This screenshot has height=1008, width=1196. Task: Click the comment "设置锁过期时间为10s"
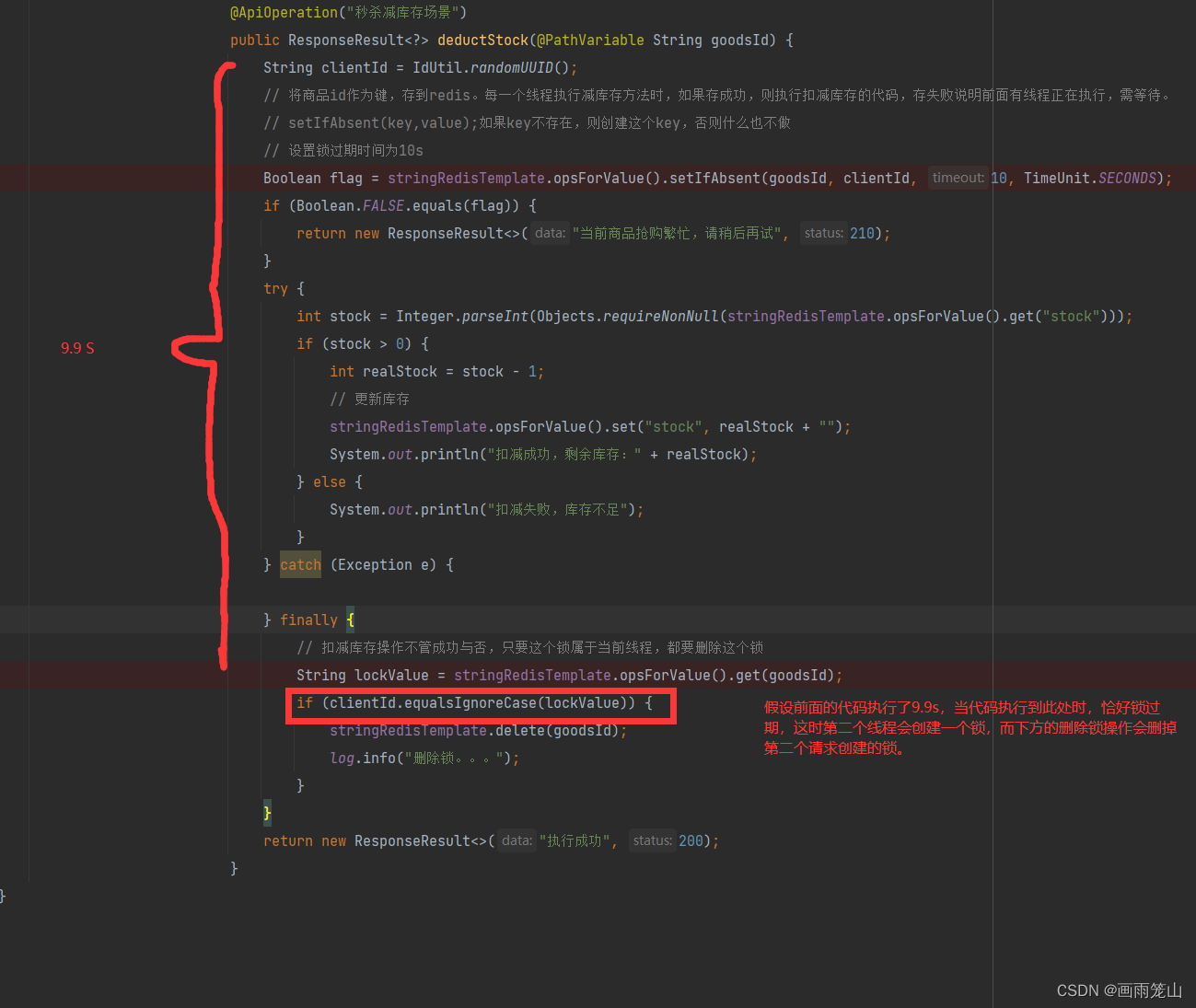click(x=343, y=150)
